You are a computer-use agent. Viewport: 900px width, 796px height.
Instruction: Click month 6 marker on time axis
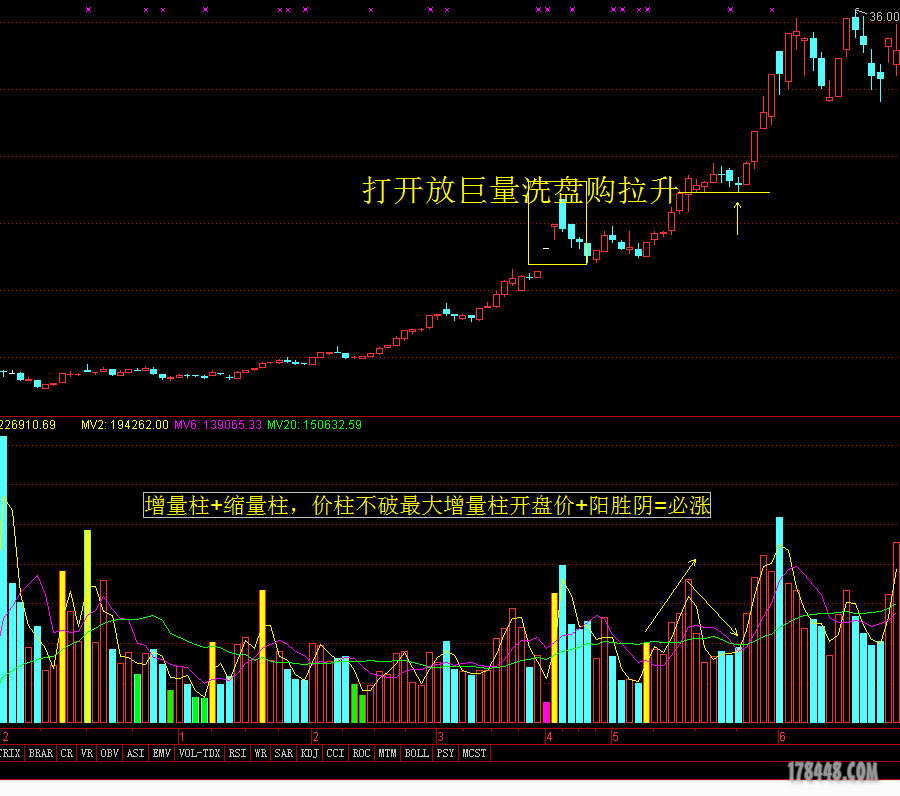780,737
